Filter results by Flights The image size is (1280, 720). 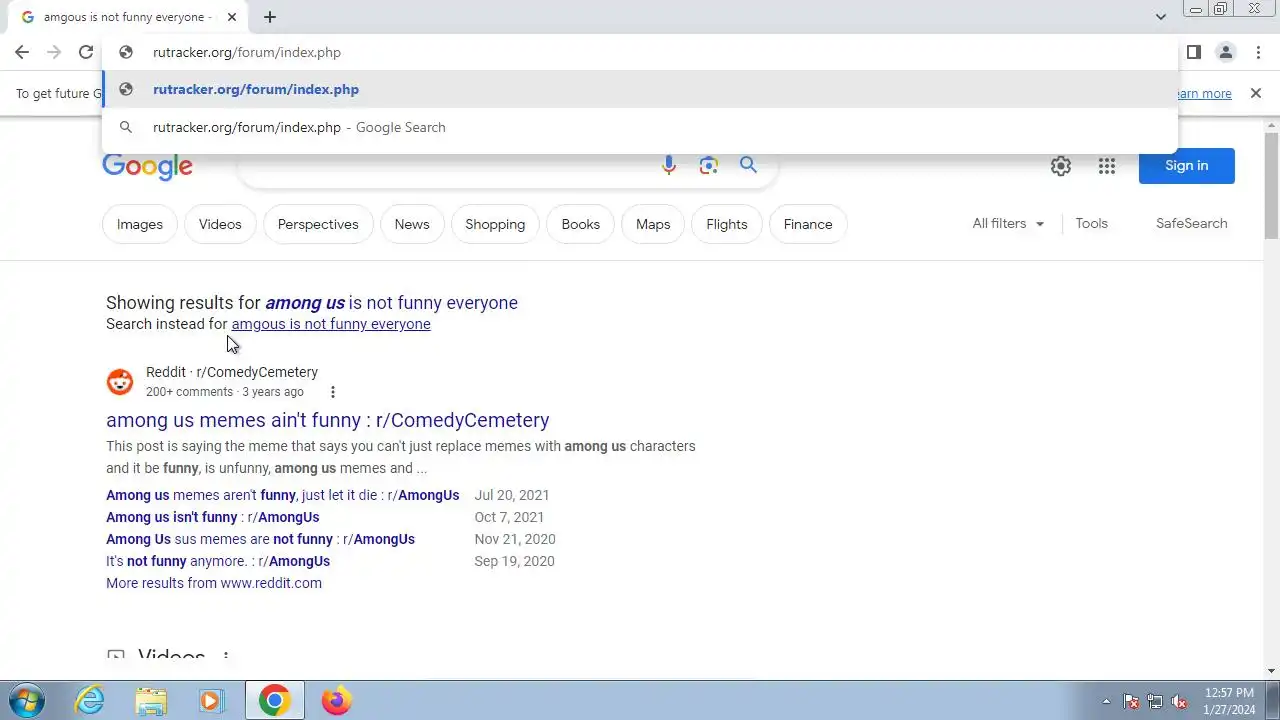pyautogui.click(x=727, y=224)
